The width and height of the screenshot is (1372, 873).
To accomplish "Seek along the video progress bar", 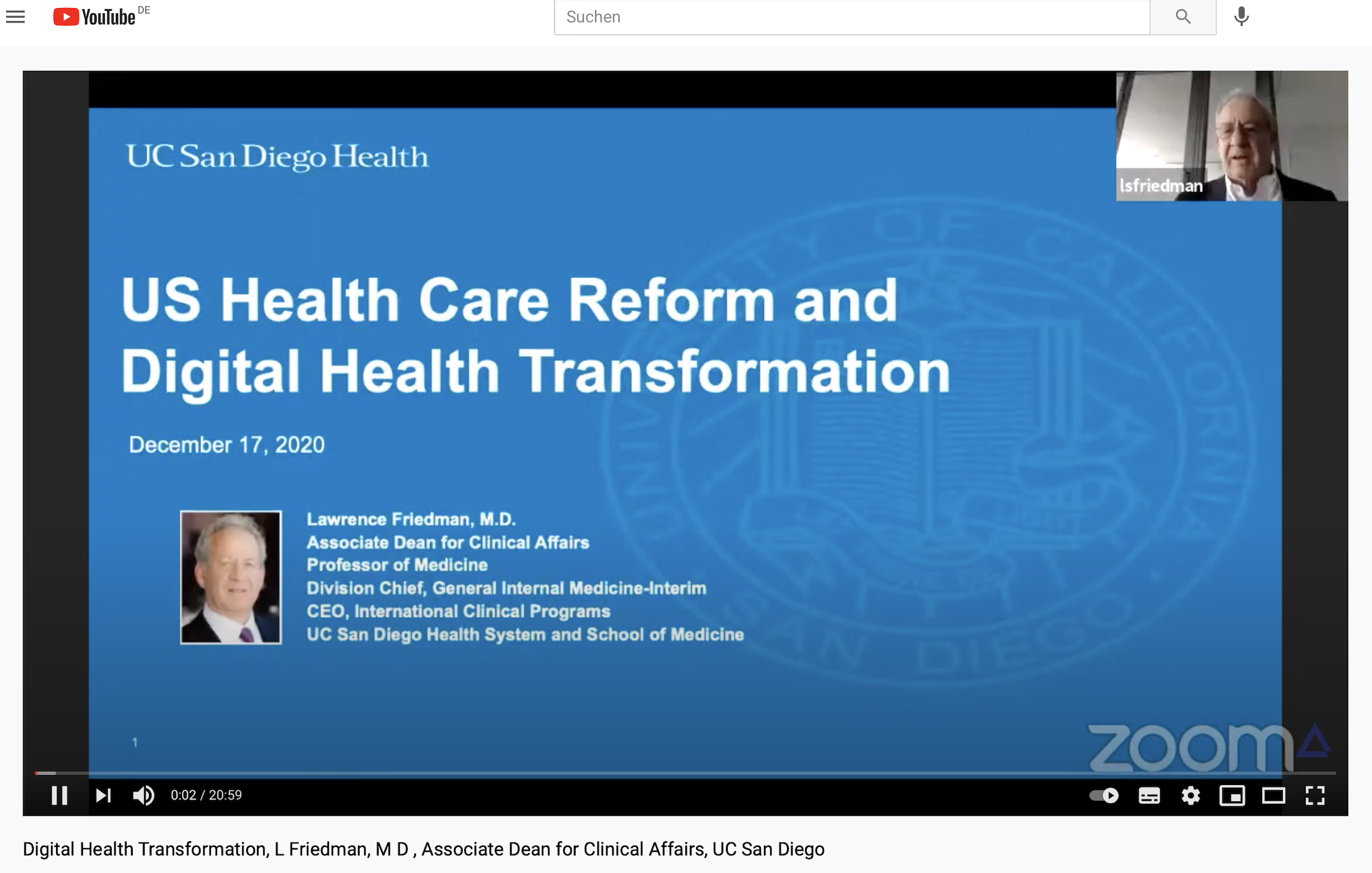I will tap(685, 773).
